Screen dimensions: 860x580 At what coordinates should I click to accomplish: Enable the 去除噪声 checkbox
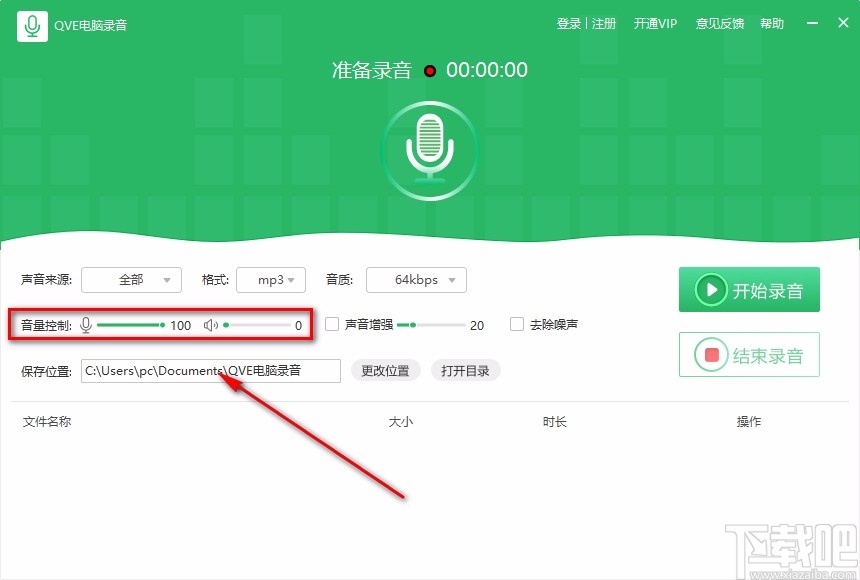(517, 325)
